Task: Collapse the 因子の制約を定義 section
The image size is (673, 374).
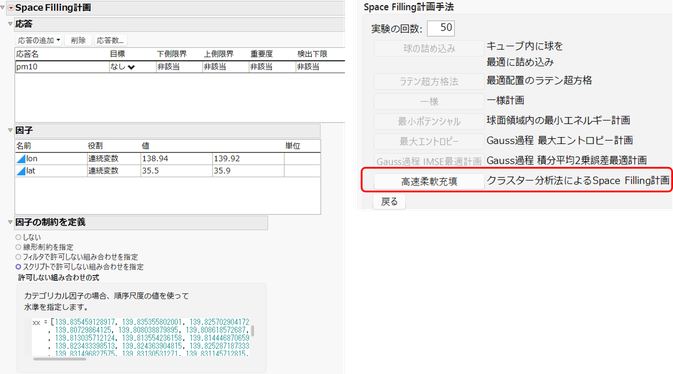Action: [x=10, y=222]
